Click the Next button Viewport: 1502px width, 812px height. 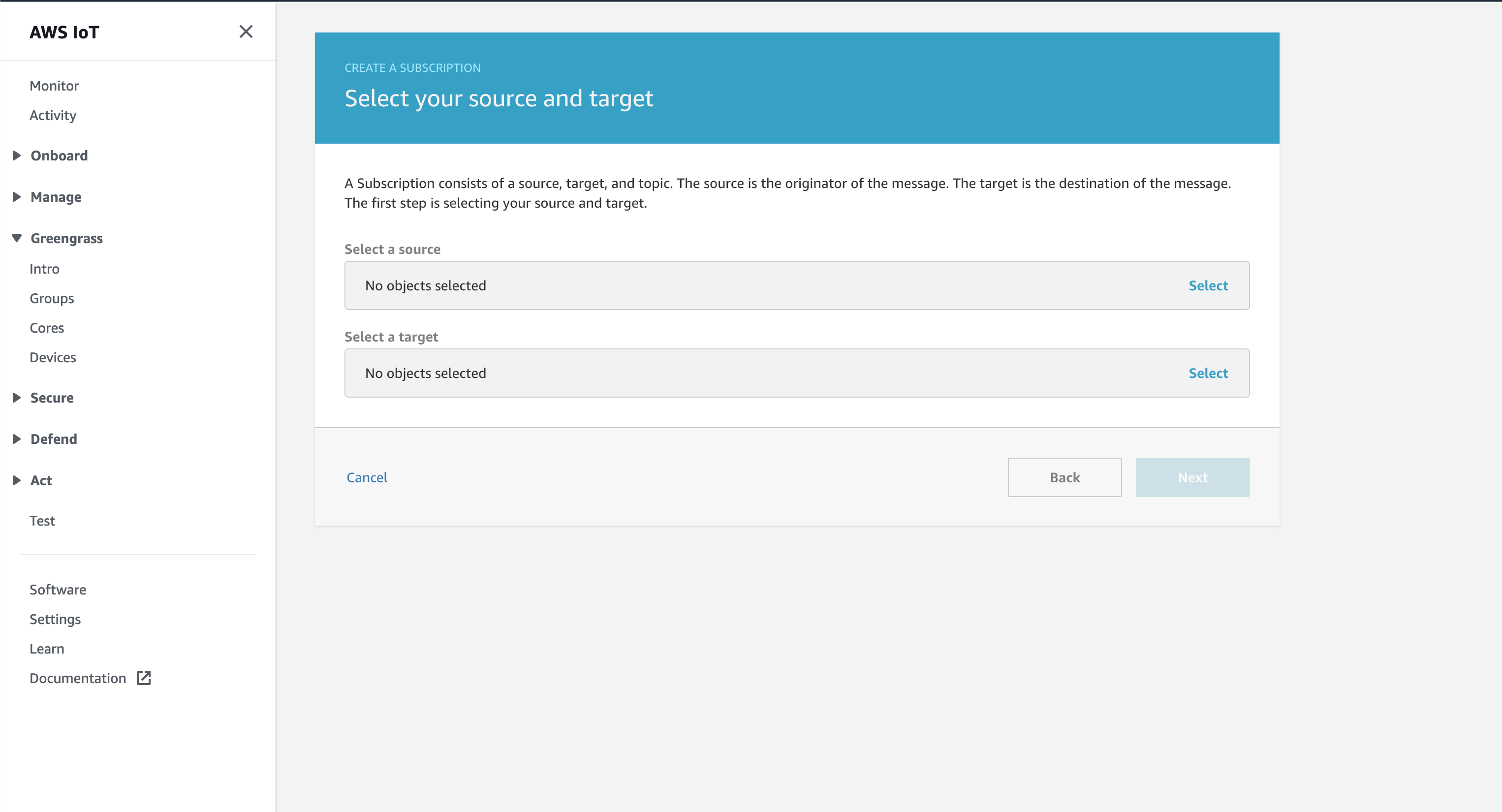click(x=1192, y=477)
